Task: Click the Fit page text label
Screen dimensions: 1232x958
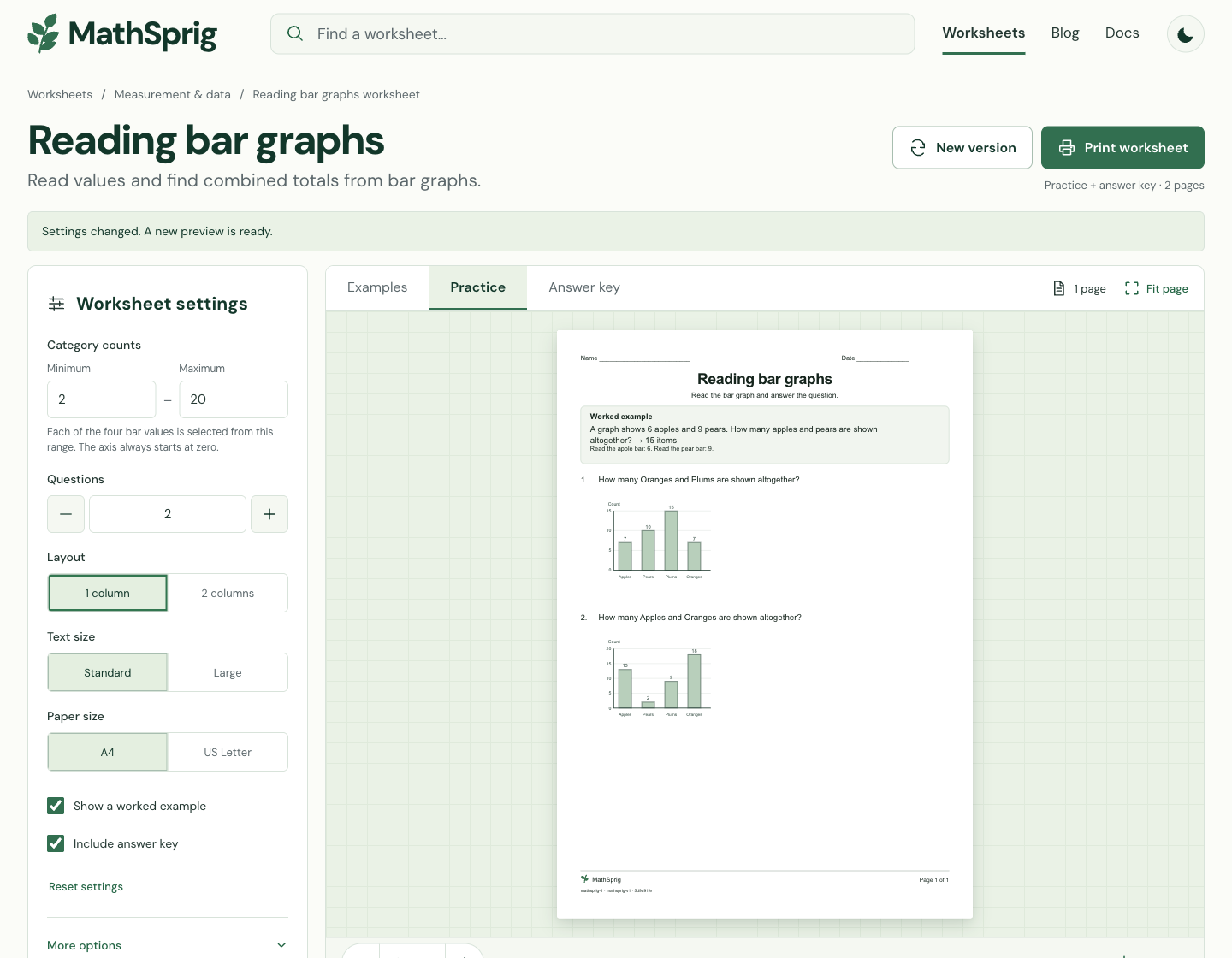Action: [x=1167, y=289]
